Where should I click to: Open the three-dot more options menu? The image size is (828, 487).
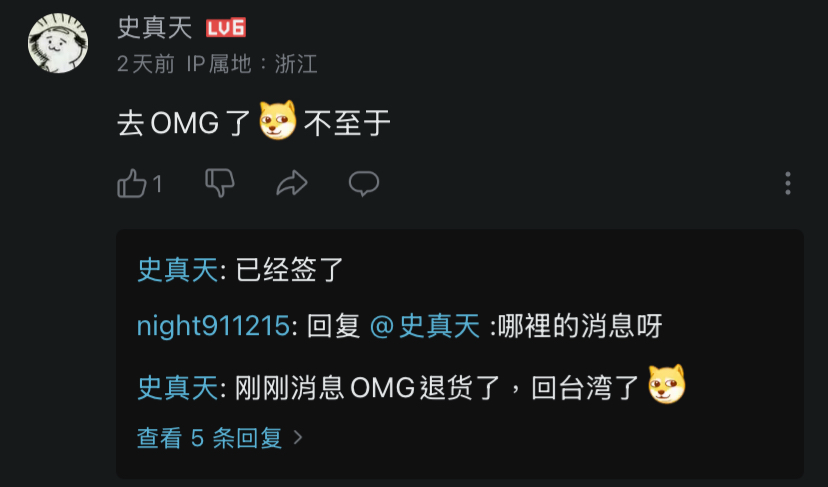pyautogui.click(x=788, y=183)
